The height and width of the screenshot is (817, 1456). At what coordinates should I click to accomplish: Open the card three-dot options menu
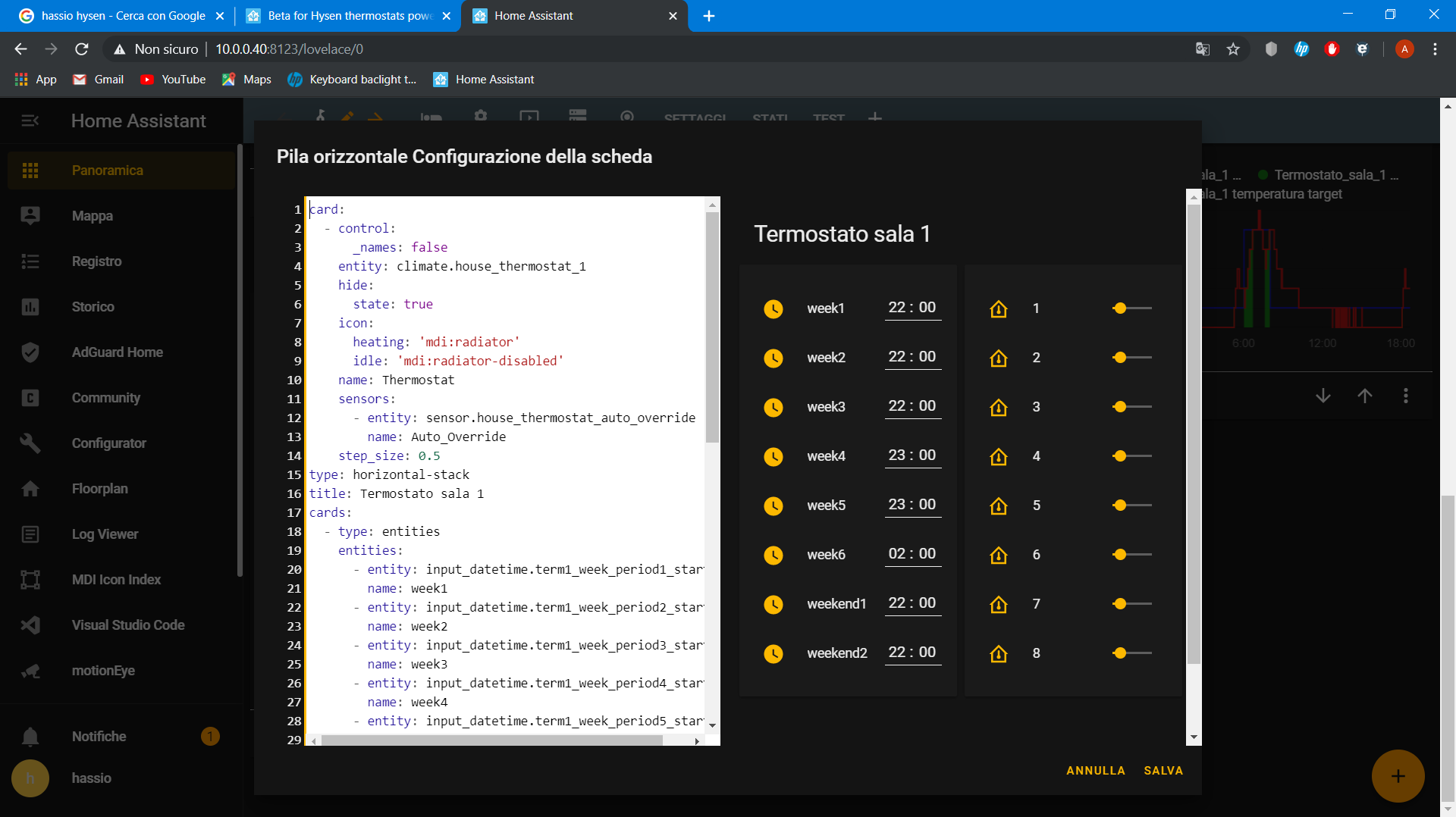coord(1406,396)
